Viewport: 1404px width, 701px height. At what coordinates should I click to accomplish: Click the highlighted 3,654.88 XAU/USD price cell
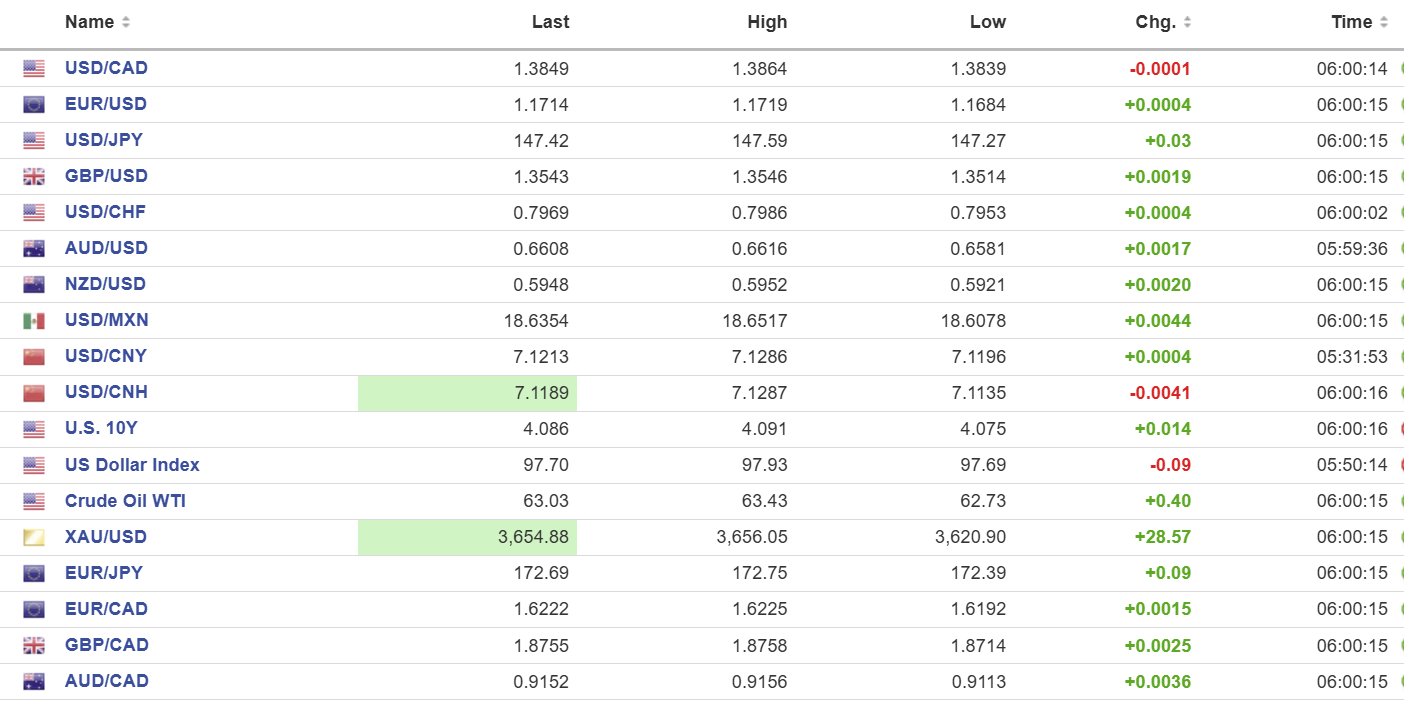click(x=467, y=537)
